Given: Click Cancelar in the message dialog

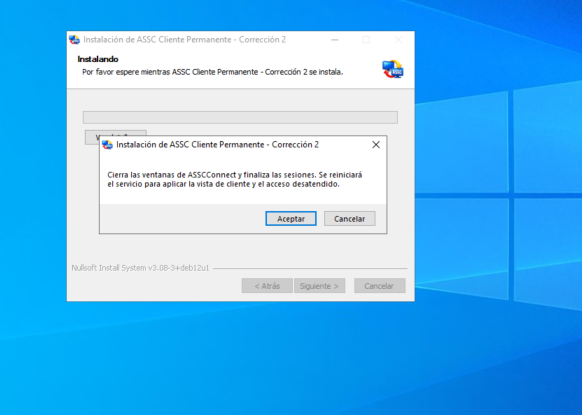Looking at the screenshot, I should coord(350,219).
